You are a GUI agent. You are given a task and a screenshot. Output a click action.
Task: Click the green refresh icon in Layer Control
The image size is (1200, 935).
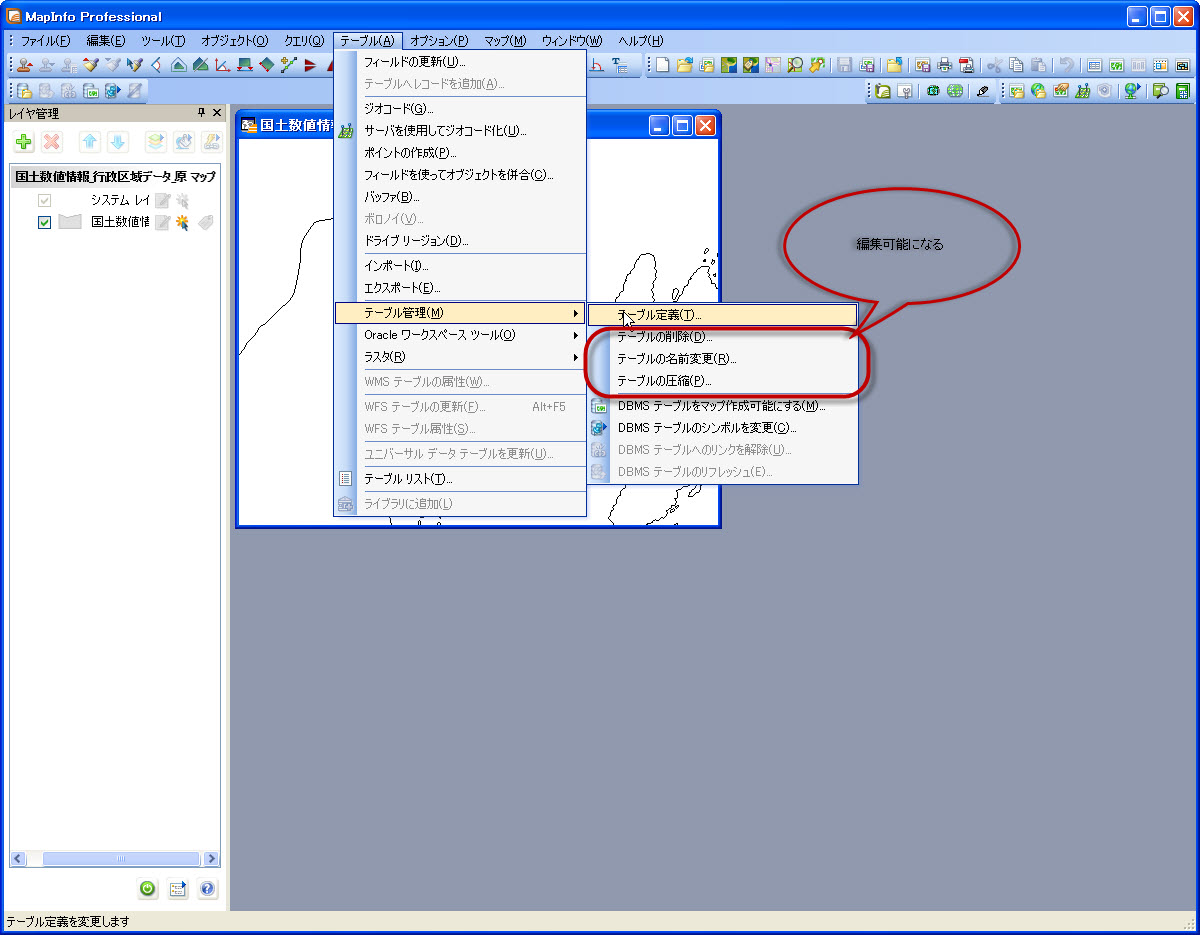(x=148, y=888)
